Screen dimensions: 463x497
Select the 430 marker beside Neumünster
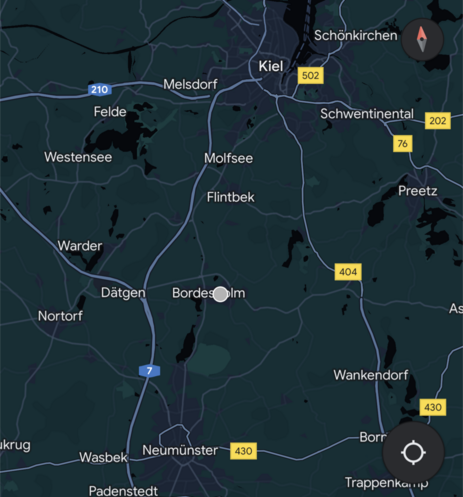tap(243, 451)
